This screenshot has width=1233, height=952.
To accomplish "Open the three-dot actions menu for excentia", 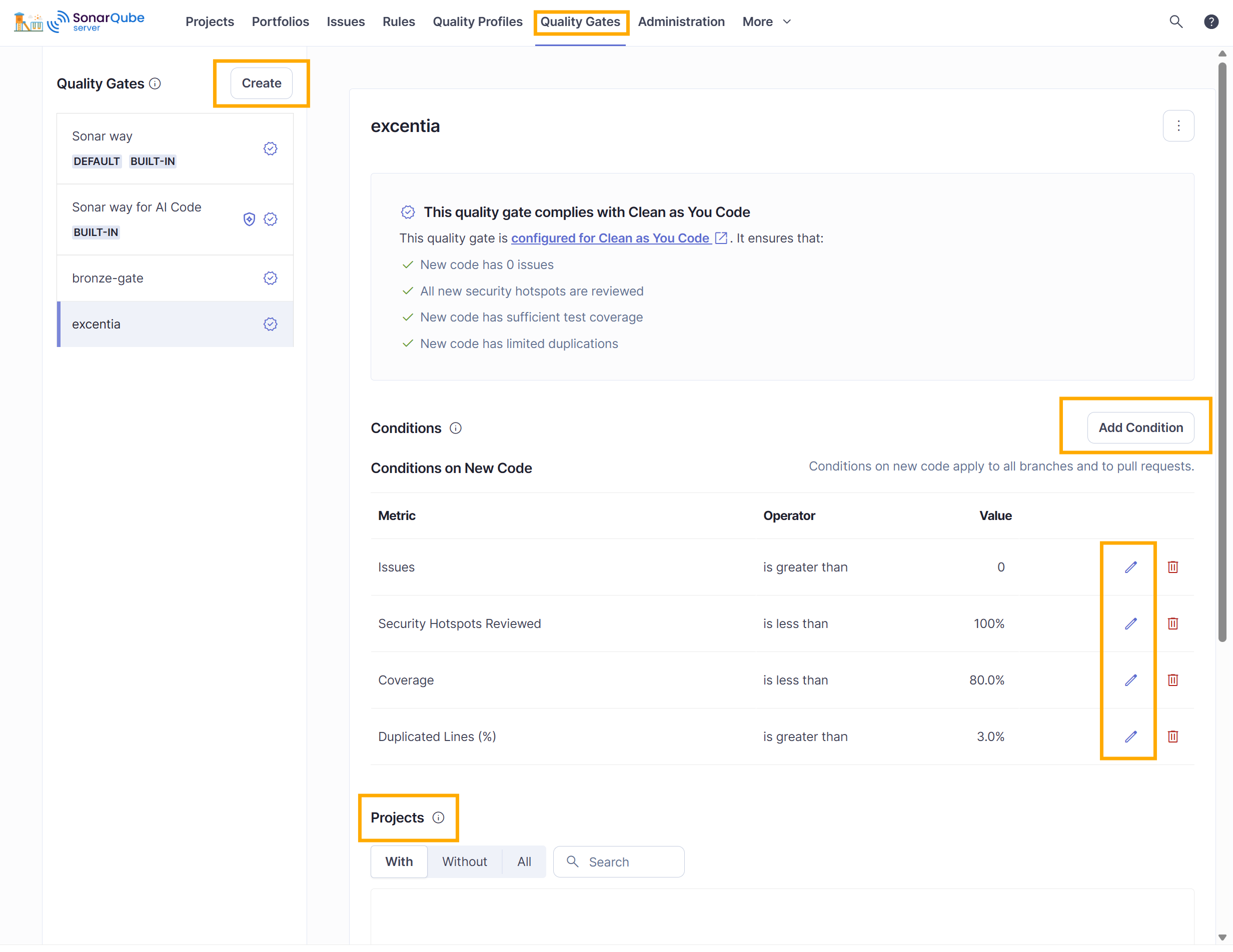I will click(1178, 126).
